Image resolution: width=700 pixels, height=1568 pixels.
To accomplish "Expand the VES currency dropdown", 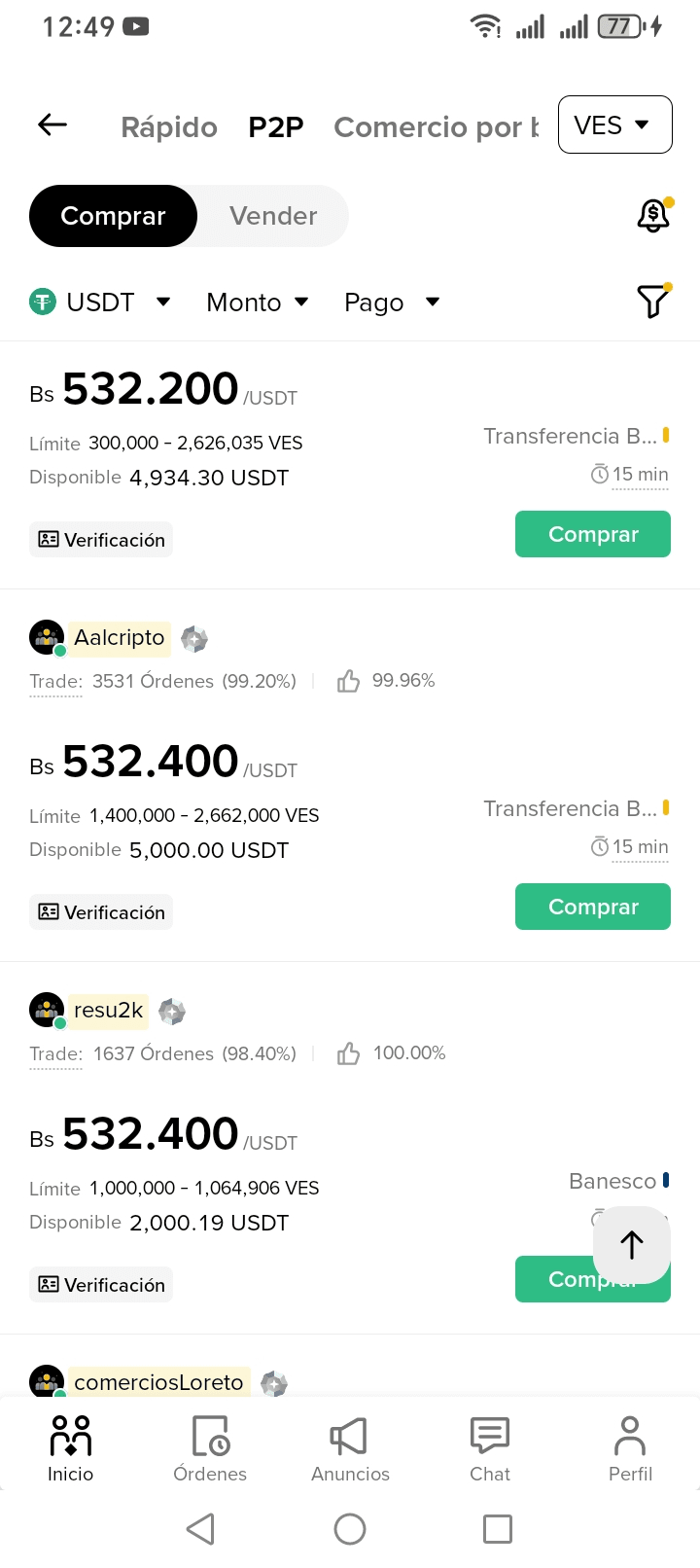I will click(x=614, y=125).
